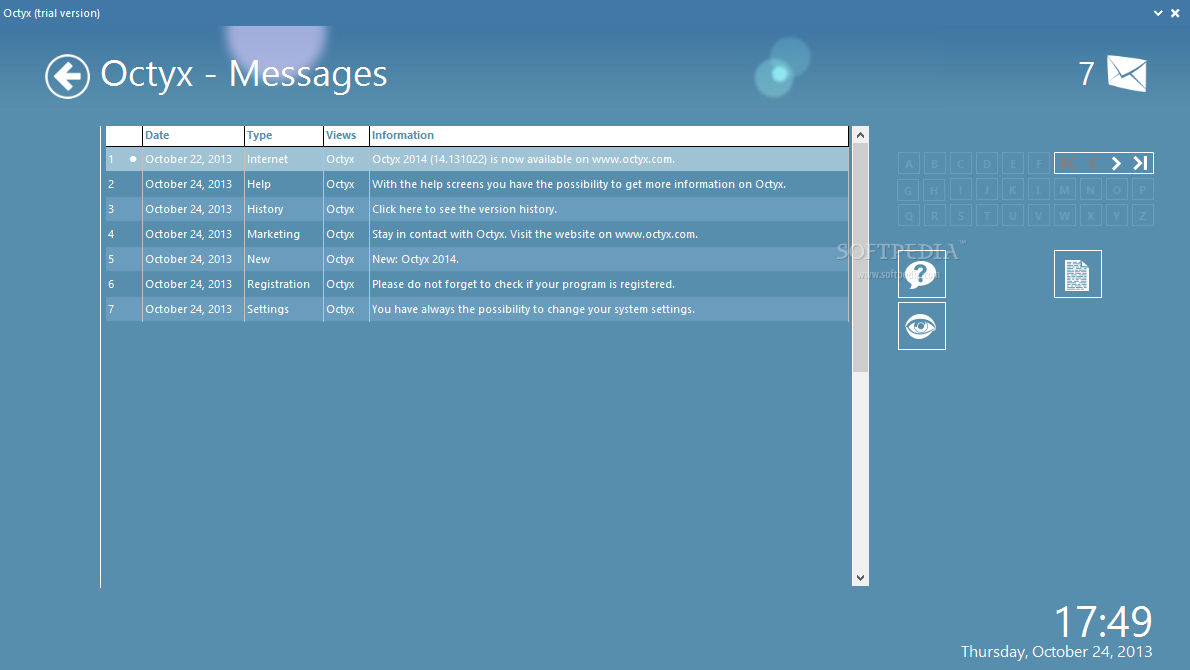
Task: Click the vertical scrollbar thumb
Action: coord(860,258)
